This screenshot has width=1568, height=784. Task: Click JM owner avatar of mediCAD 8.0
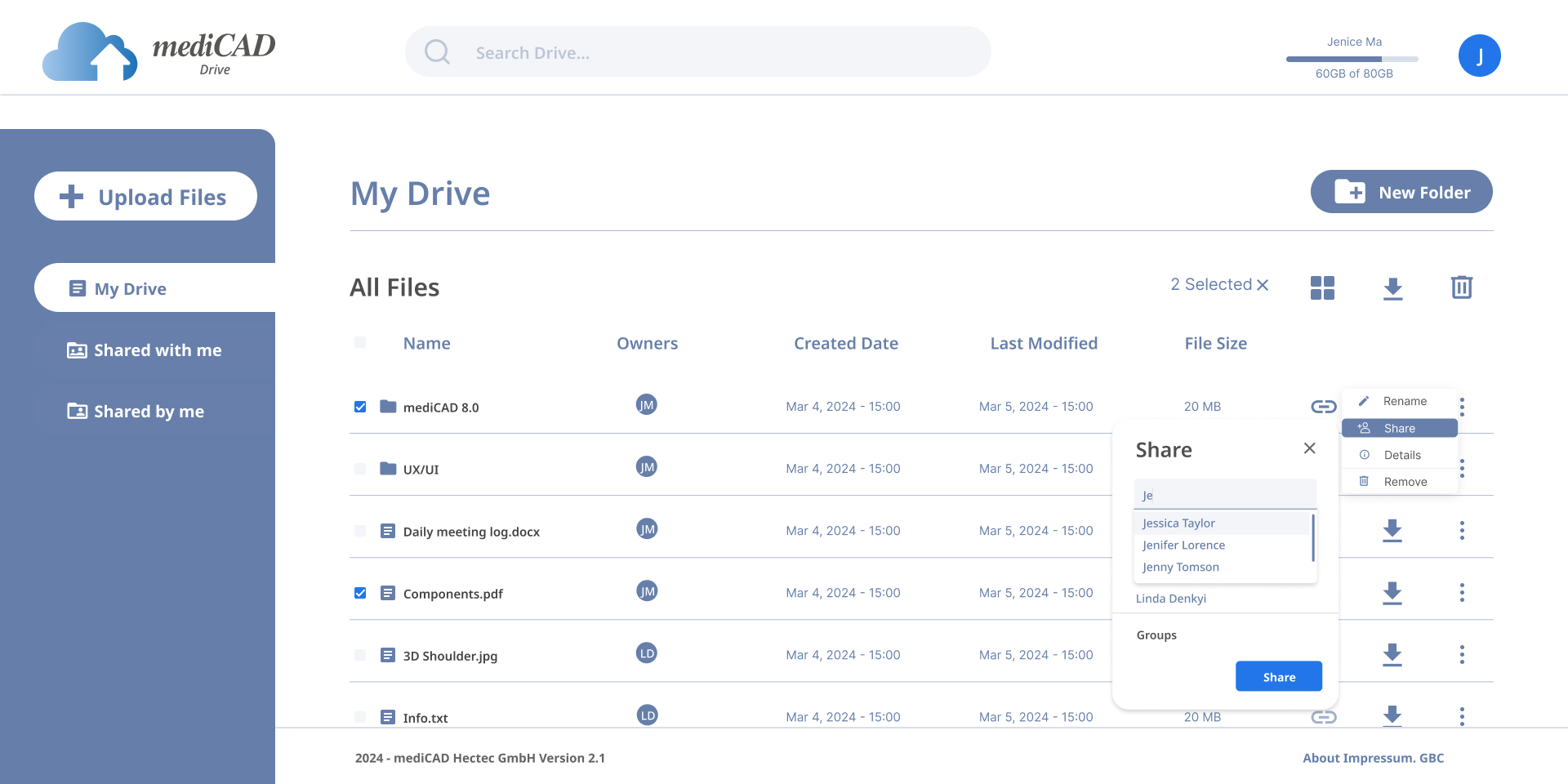point(646,405)
